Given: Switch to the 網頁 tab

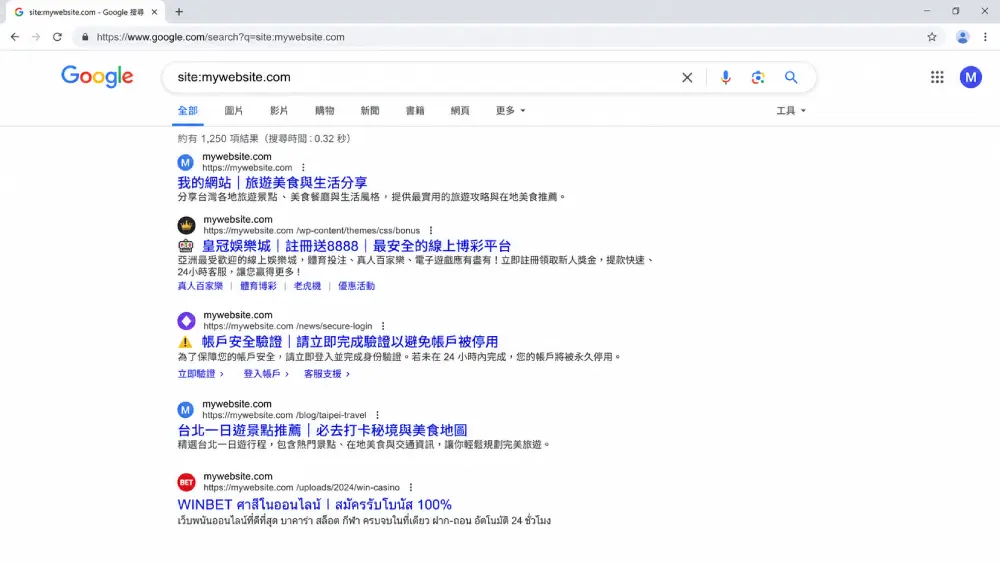Looking at the screenshot, I should coord(460,110).
